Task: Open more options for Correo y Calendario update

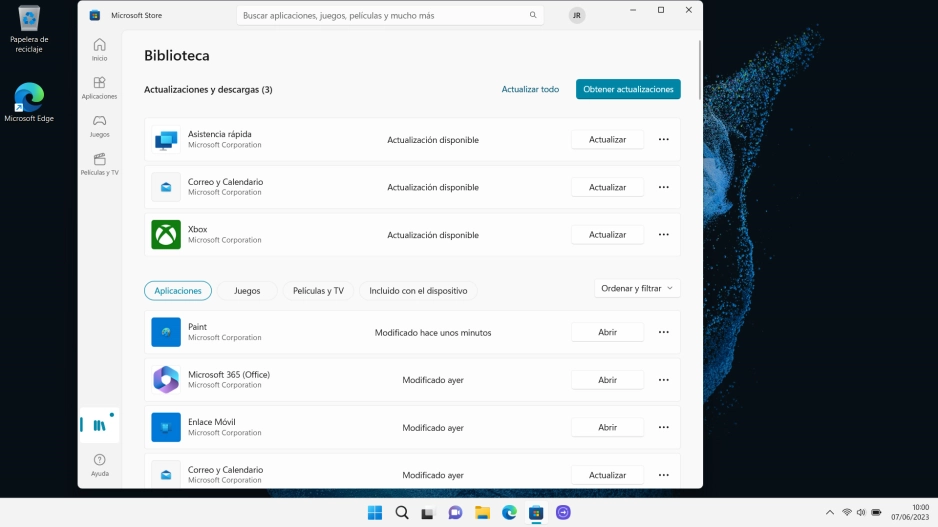Action: (663, 187)
